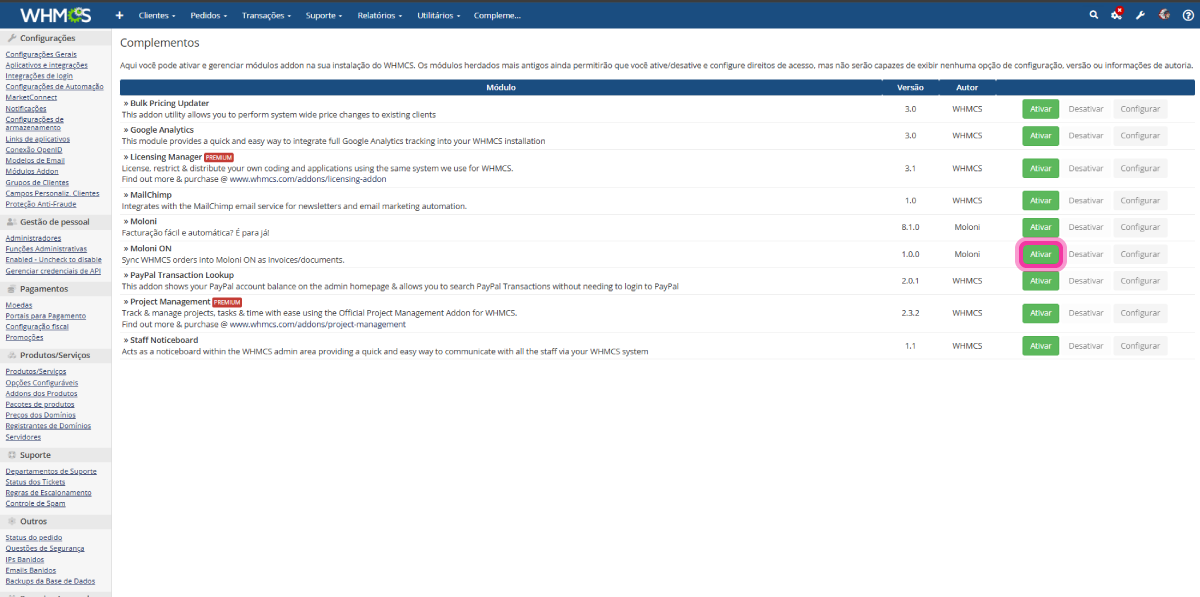The height and width of the screenshot is (597, 1200).
Task: Activate the Project Management addon
Action: [1040, 313]
